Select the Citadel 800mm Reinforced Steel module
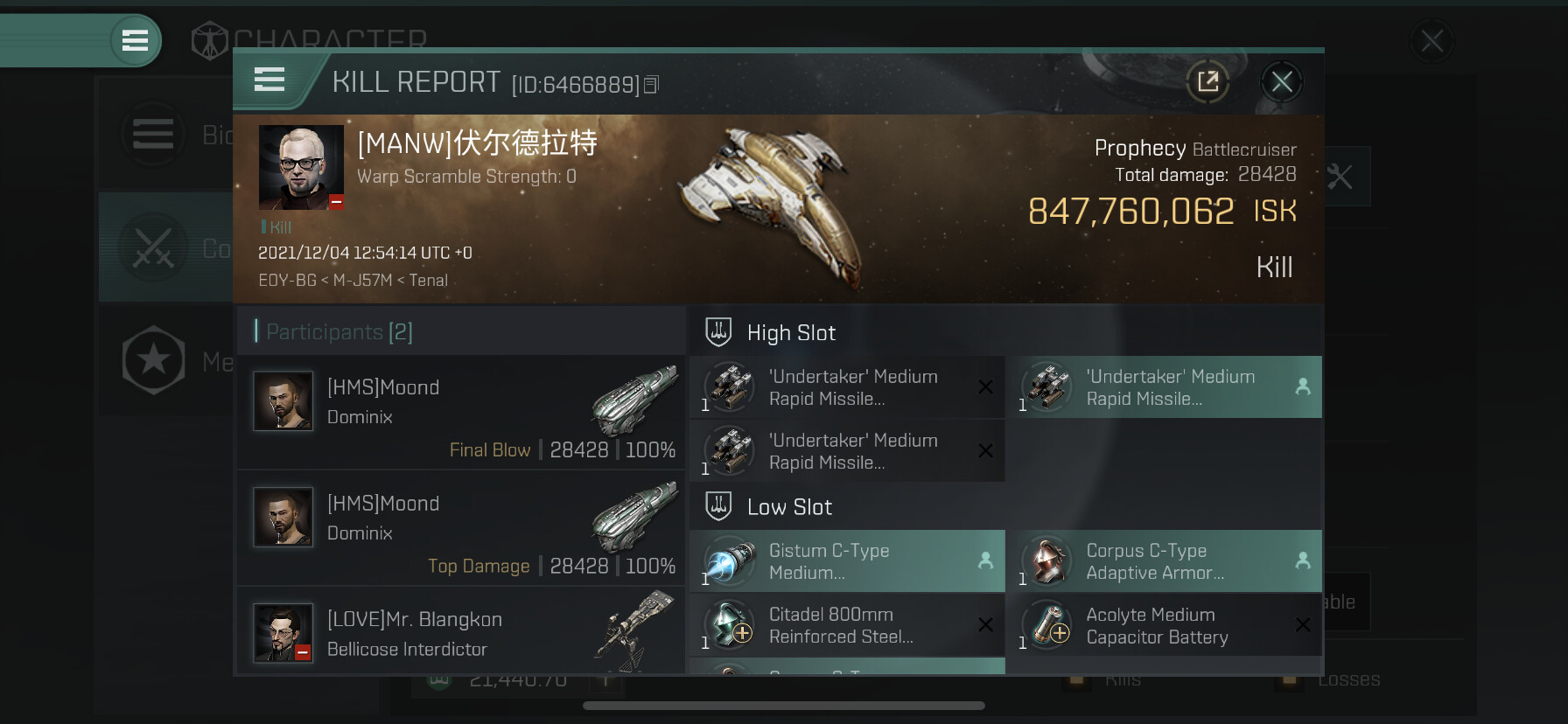 point(847,625)
